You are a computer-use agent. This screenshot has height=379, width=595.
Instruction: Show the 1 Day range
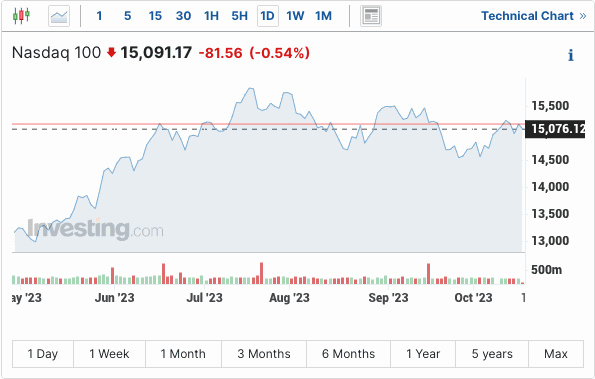tap(43, 354)
